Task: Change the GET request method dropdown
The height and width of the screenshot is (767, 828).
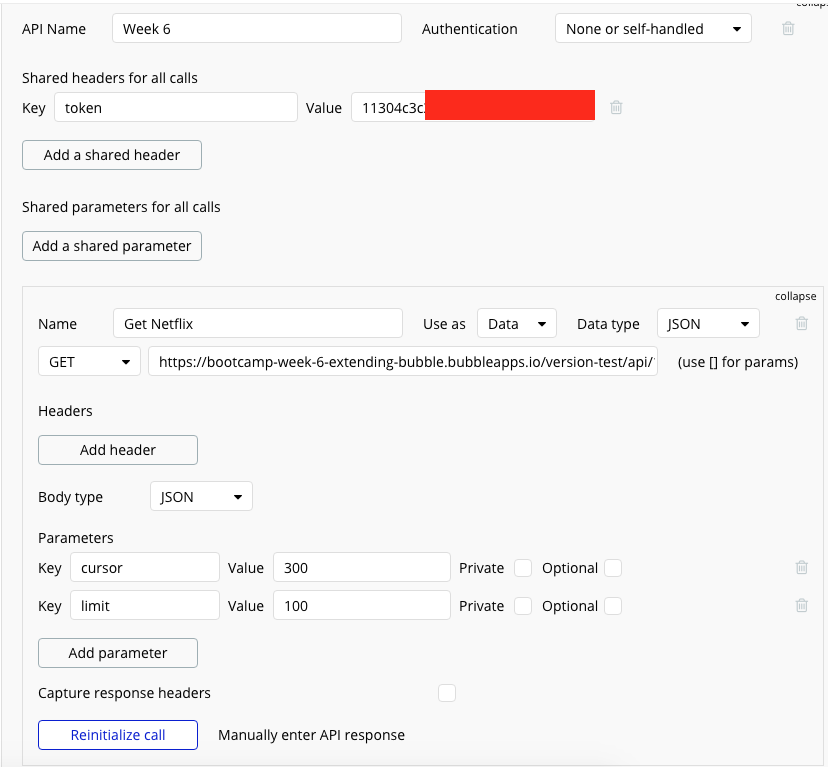Action: 89,362
